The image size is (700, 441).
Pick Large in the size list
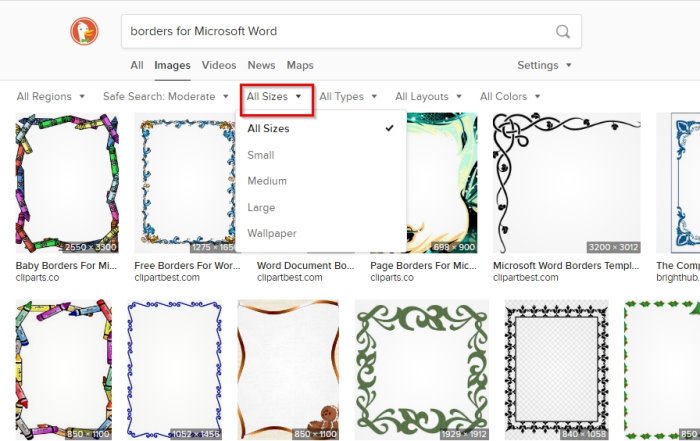tap(261, 207)
